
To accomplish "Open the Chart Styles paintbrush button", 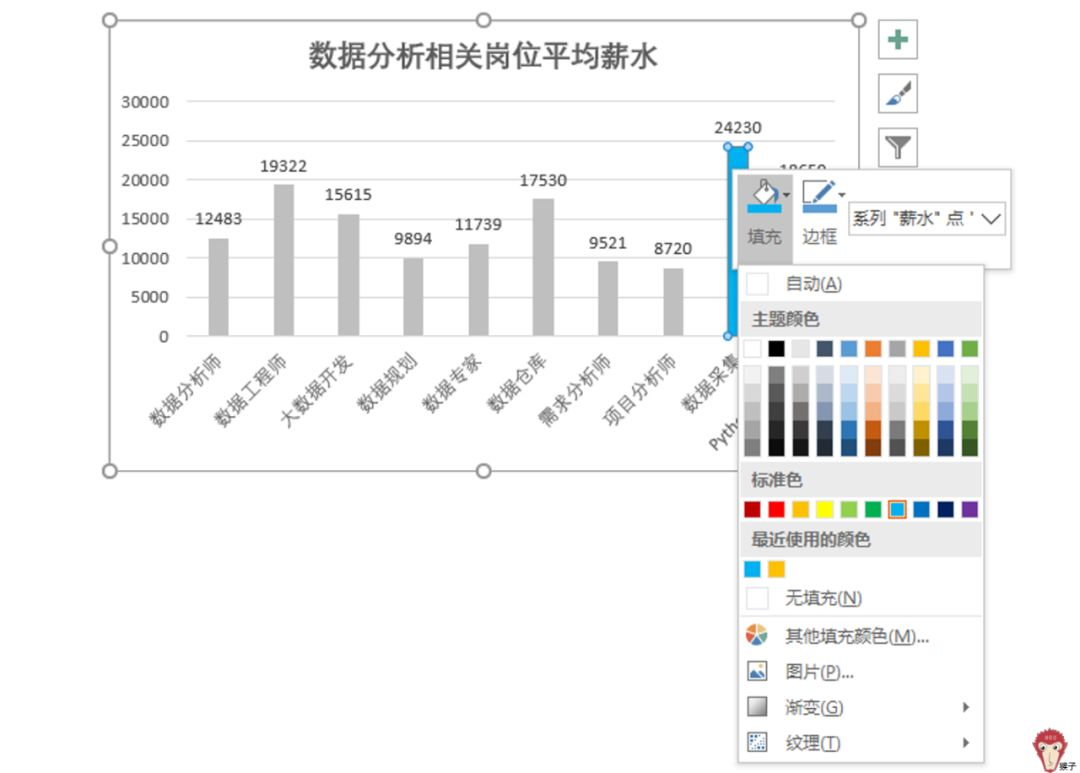I will click(897, 93).
